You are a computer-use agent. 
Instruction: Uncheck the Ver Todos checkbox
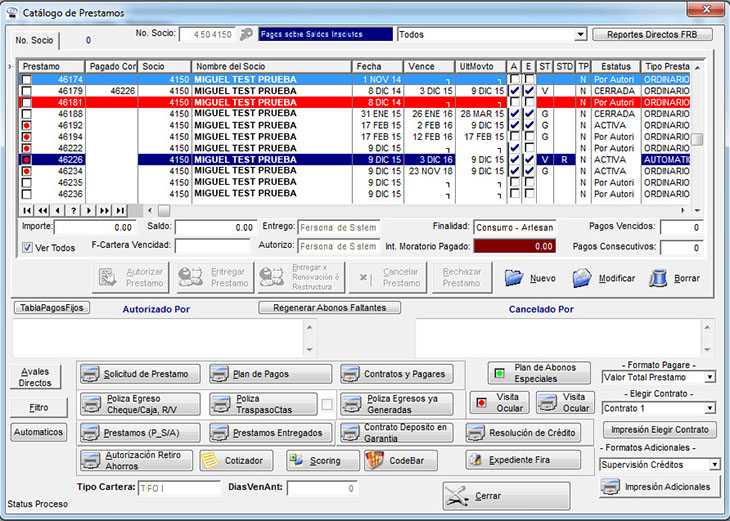[28, 248]
